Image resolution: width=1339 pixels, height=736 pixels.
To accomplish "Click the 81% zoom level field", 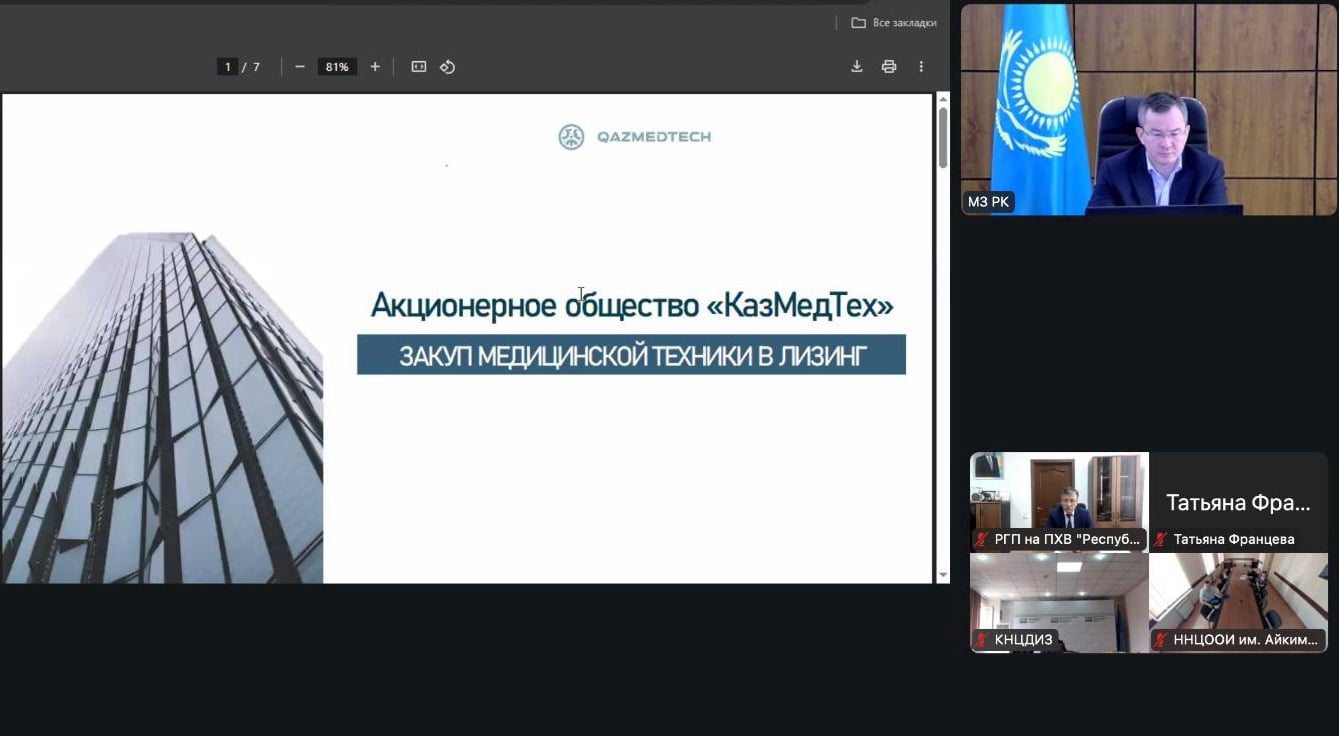I will point(337,67).
